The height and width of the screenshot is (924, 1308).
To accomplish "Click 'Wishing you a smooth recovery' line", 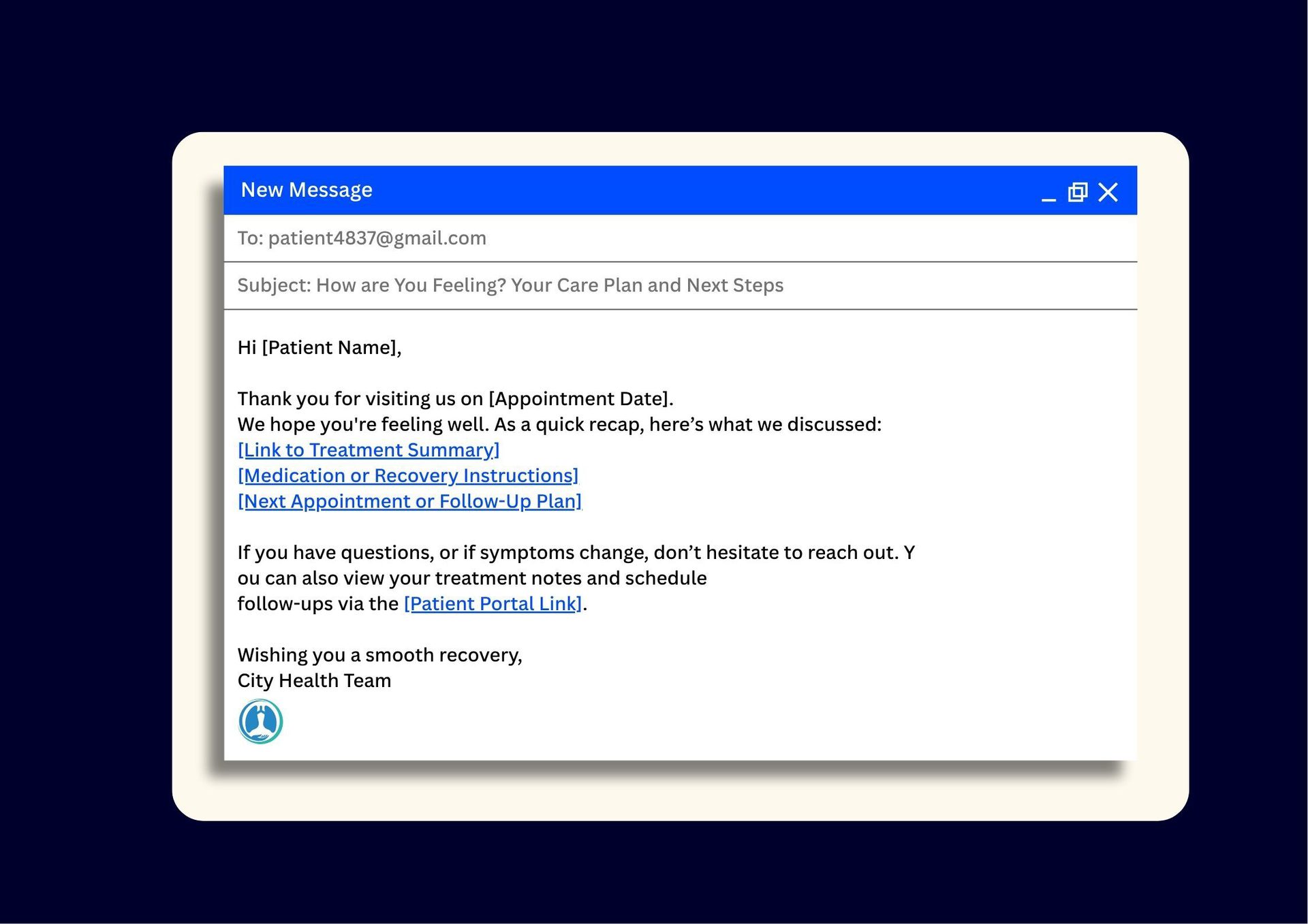I will [379, 655].
